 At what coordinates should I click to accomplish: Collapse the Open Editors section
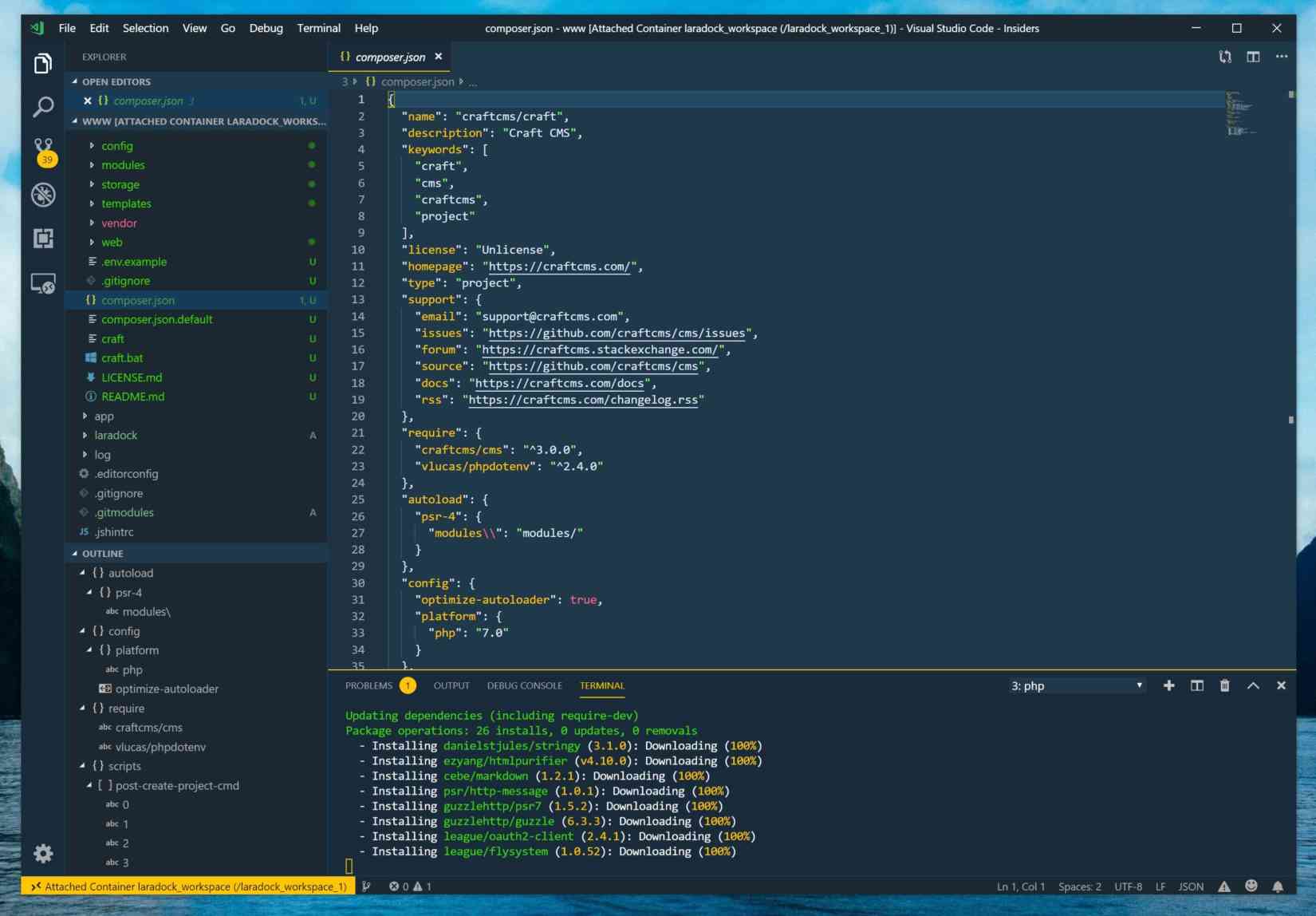[x=116, y=81]
